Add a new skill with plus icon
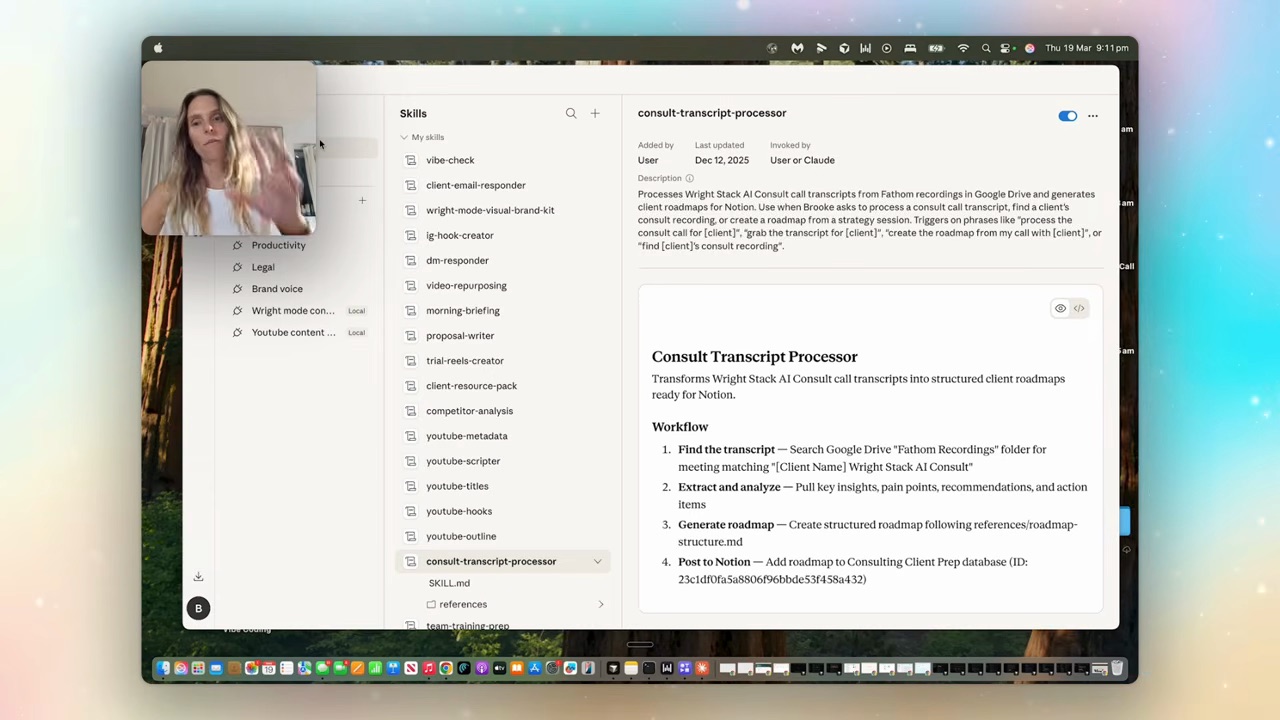The width and height of the screenshot is (1280, 720). tap(595, 114)
